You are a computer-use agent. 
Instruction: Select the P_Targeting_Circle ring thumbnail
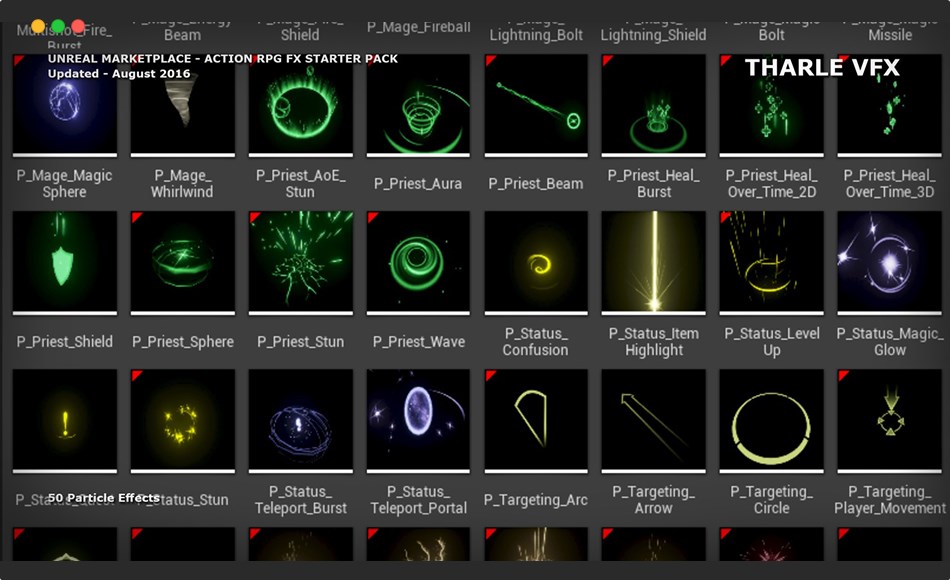point(772,420)
